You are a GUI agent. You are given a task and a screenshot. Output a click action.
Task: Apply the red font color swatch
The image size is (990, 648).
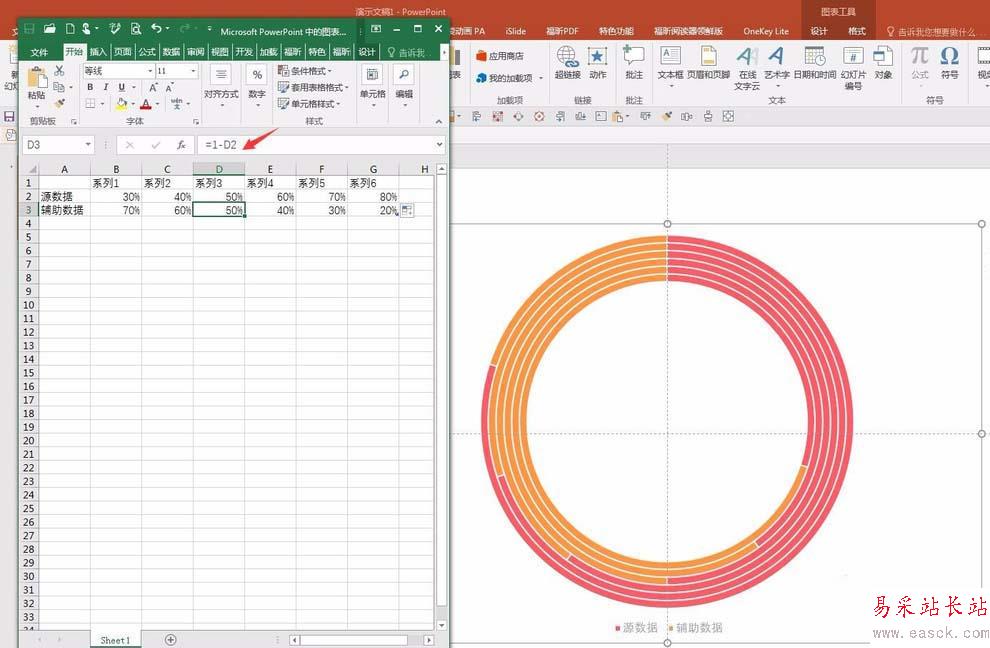coord(146,104)
